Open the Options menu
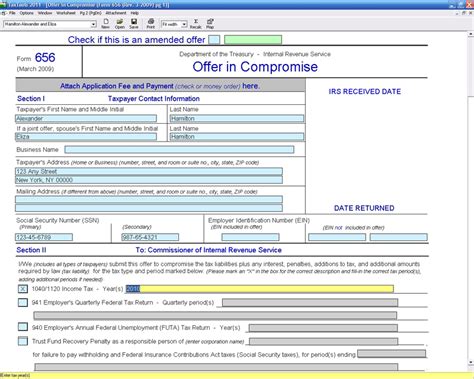This screenshot has height=379, width=474. click(27, 13)
